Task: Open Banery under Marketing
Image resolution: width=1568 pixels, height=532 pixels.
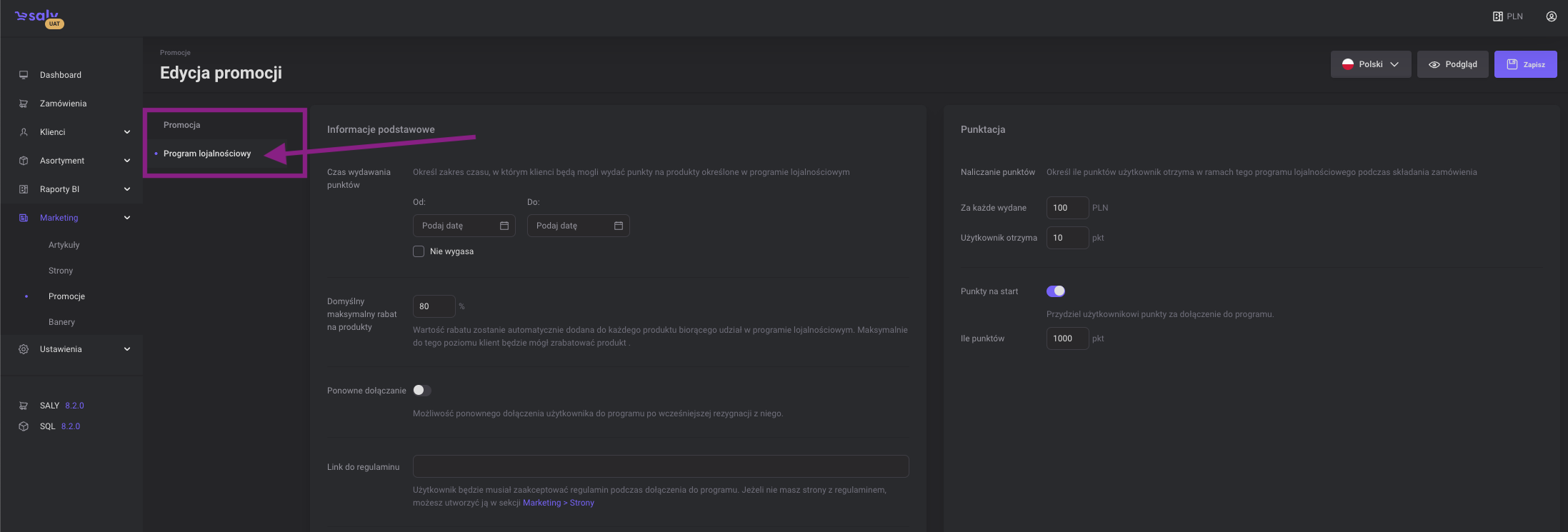Action: [x=61, y=322]
